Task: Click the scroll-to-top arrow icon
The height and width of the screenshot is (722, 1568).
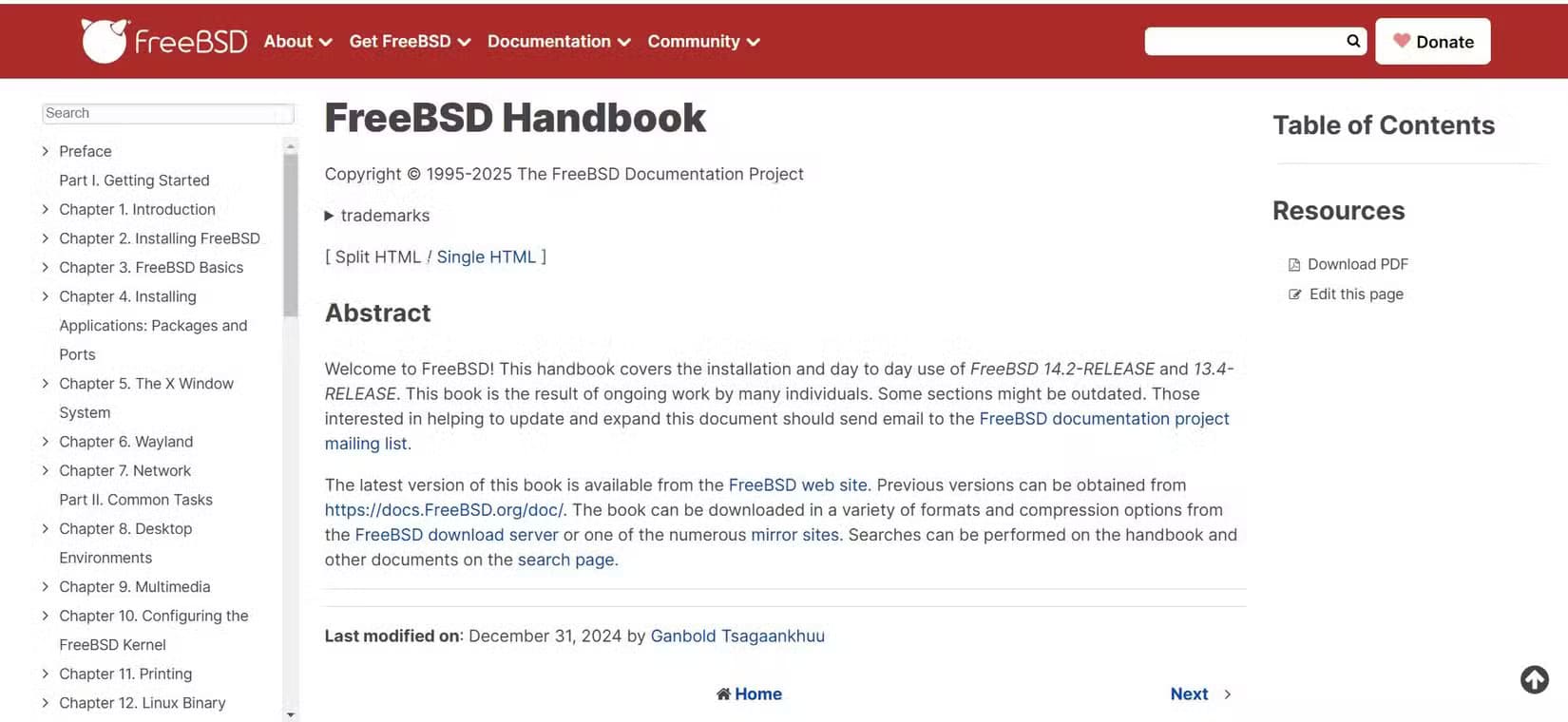Action: (1534, 679)
